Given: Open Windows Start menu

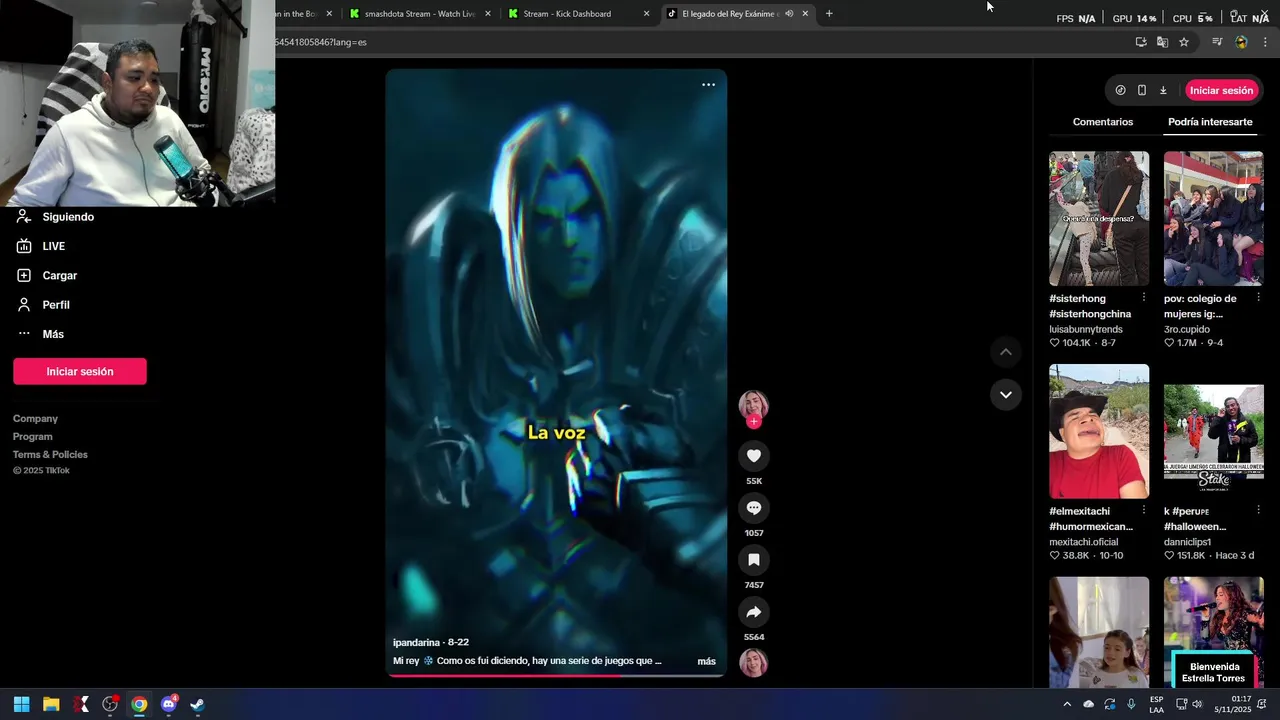Looking at the screenshot, I should click(21, 704).
